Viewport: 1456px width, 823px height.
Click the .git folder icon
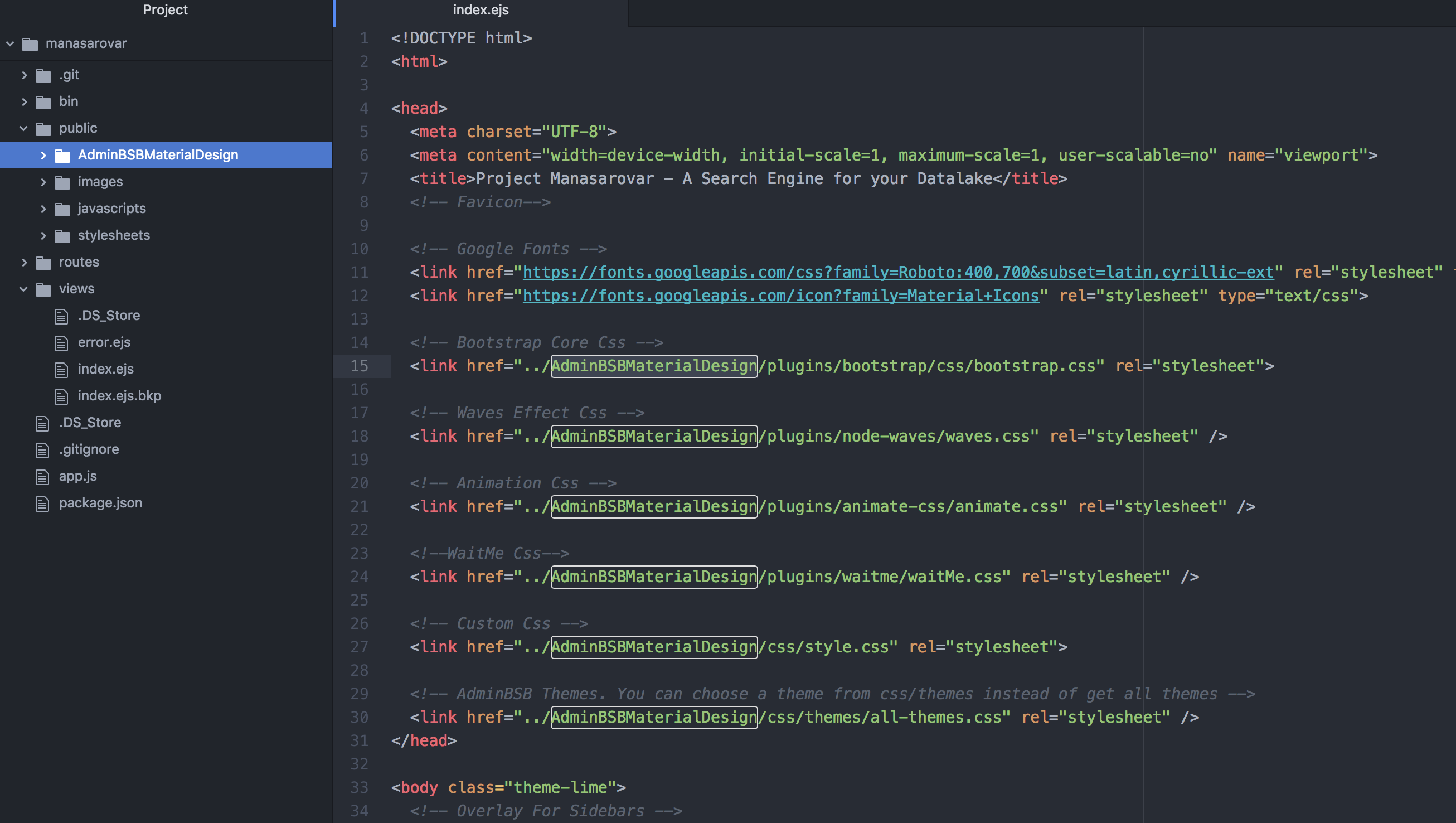[x=43, y=76]
